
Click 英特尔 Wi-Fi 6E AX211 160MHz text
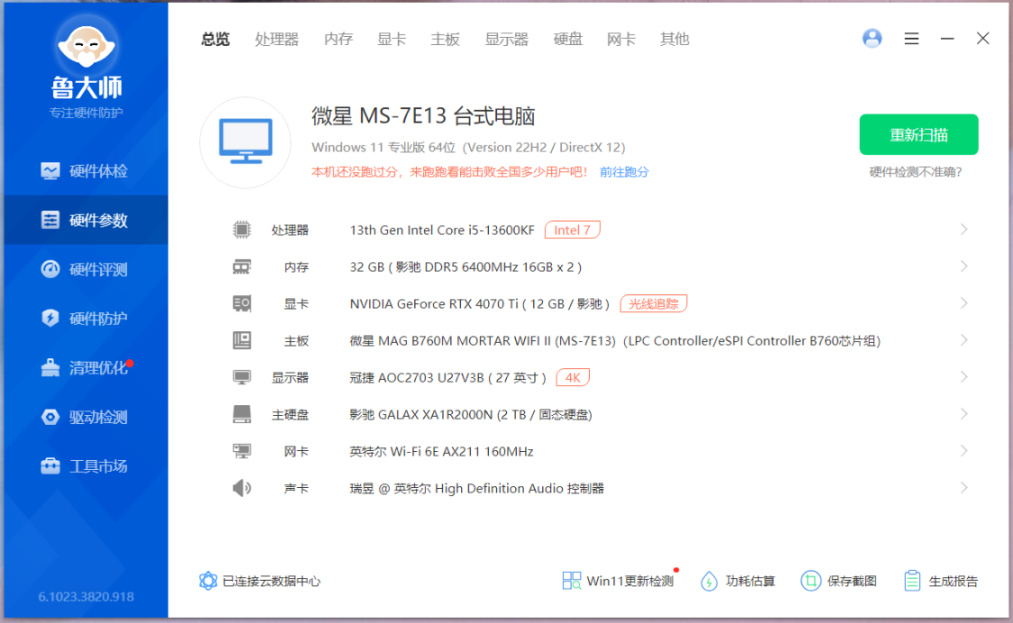click(441, 451)
